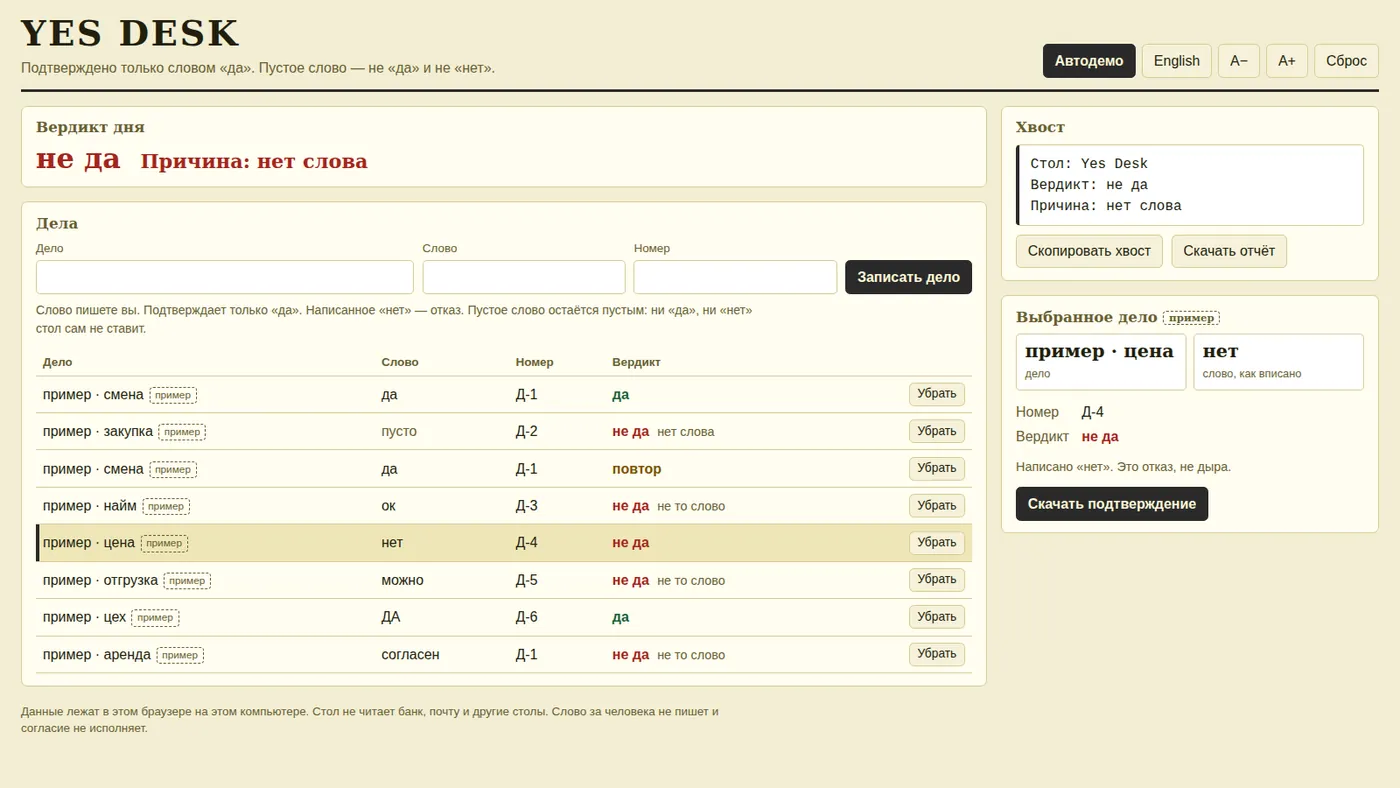Image resolution: width=1400 pixels, height=788 pixels.
Task: Remove the highlighted пример · цена row
Action: [937, 543]
